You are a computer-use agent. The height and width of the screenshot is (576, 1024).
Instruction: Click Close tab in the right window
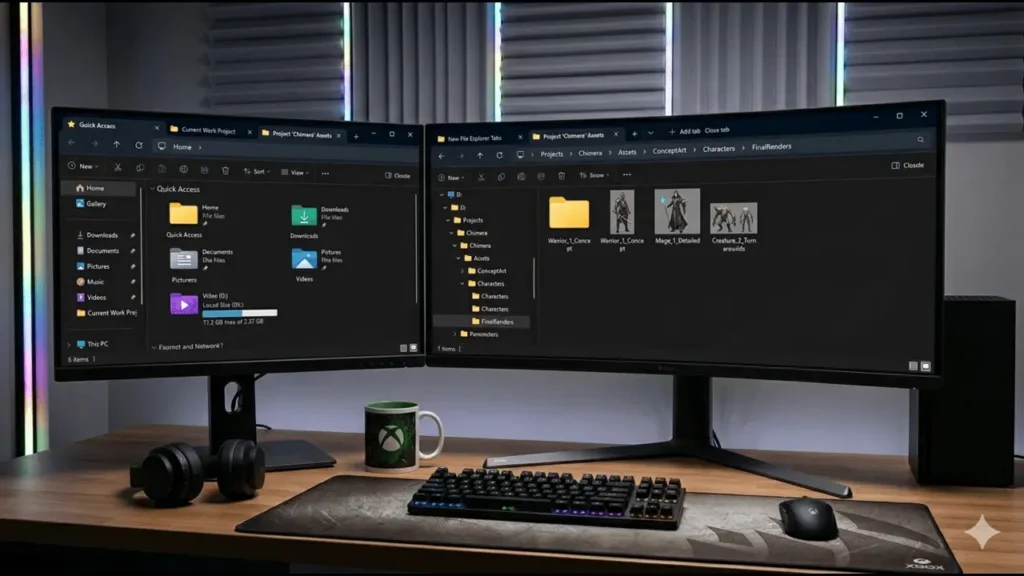tap(715, 131)
